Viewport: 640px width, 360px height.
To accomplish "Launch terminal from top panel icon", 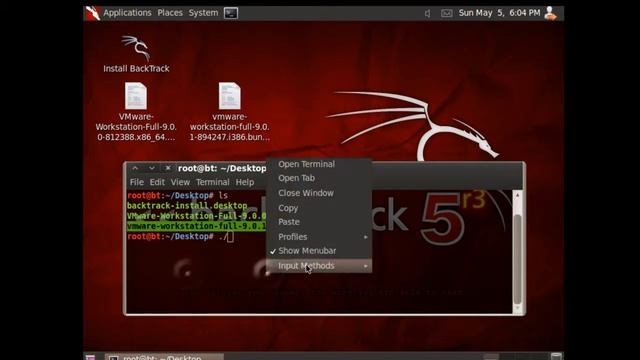I will coord(231,13).
